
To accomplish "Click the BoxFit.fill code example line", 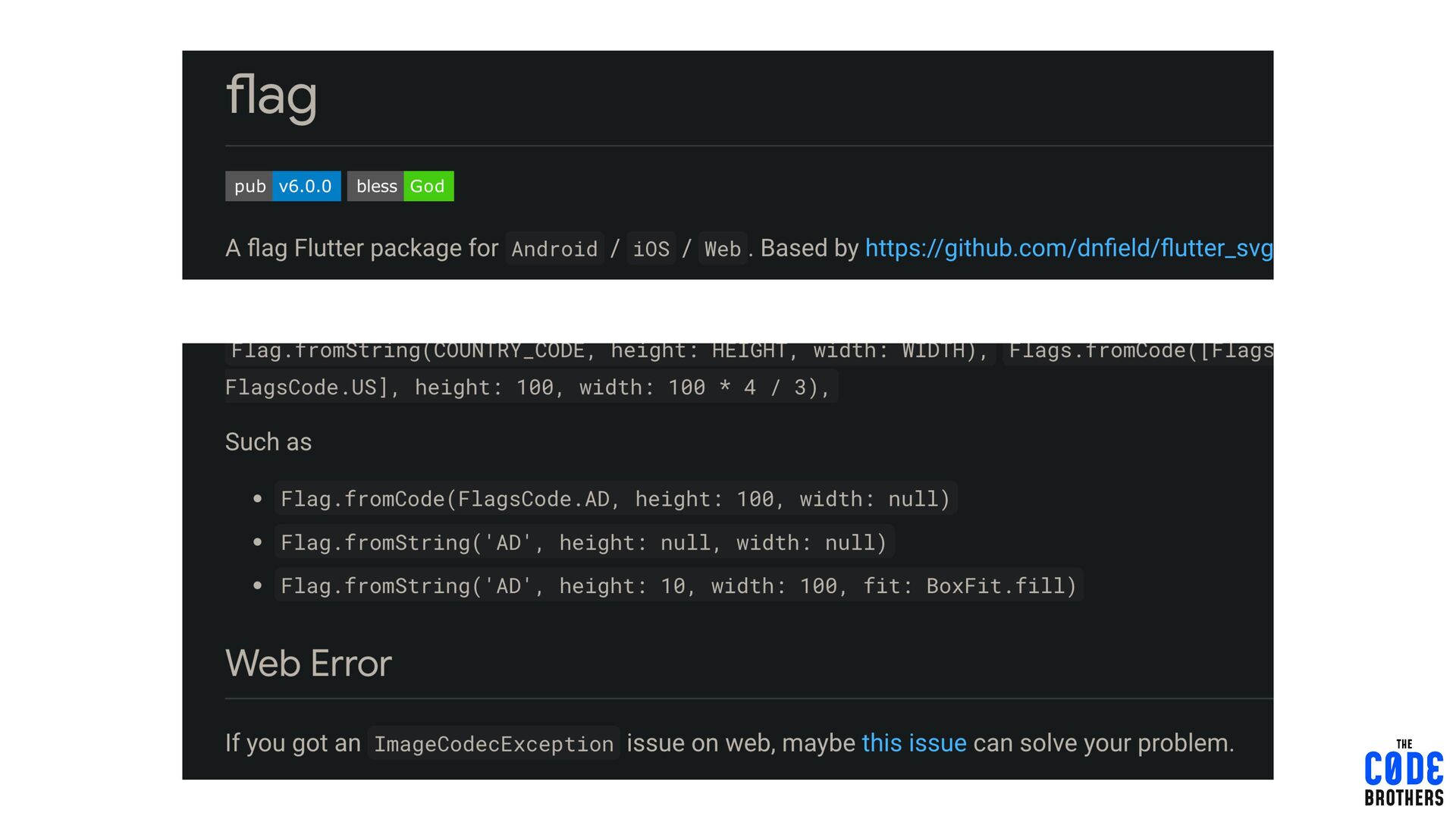I will pos(679,585).
